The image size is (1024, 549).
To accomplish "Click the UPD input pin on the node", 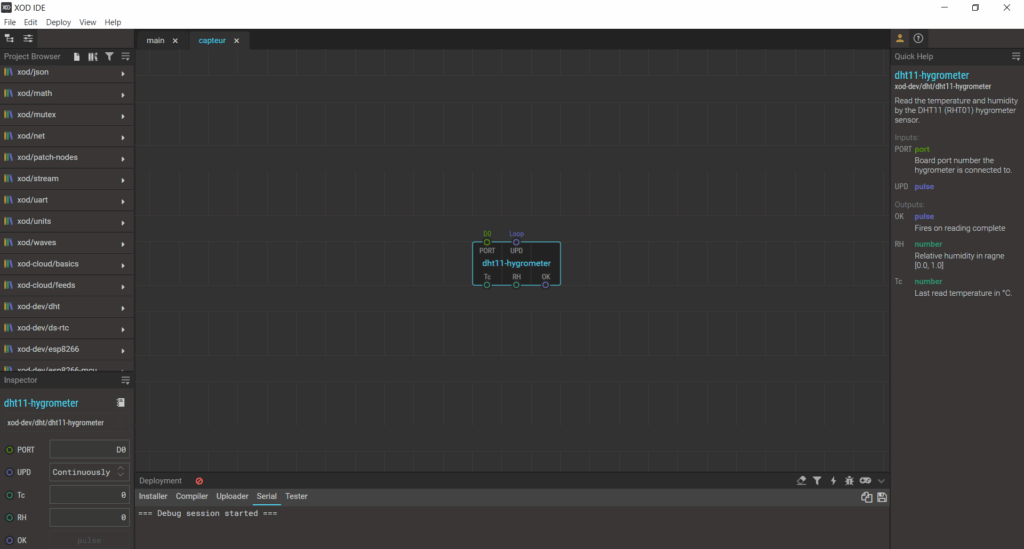I will point(516,242).
